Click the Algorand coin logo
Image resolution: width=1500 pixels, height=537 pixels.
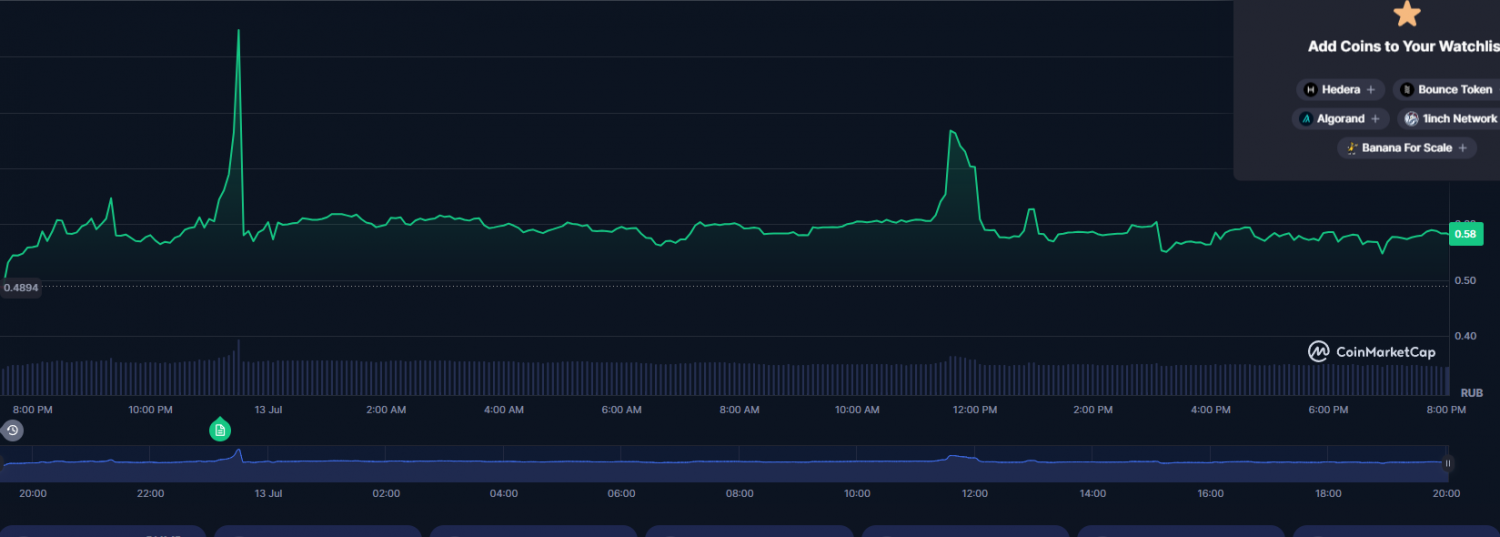point(1305,119)
